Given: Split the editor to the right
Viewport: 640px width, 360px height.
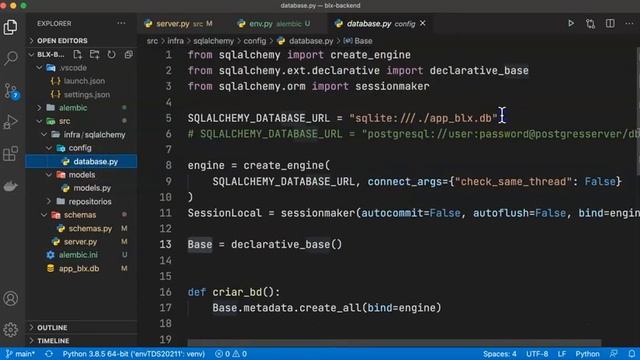Looking at the screenshot, I should 610,24.
